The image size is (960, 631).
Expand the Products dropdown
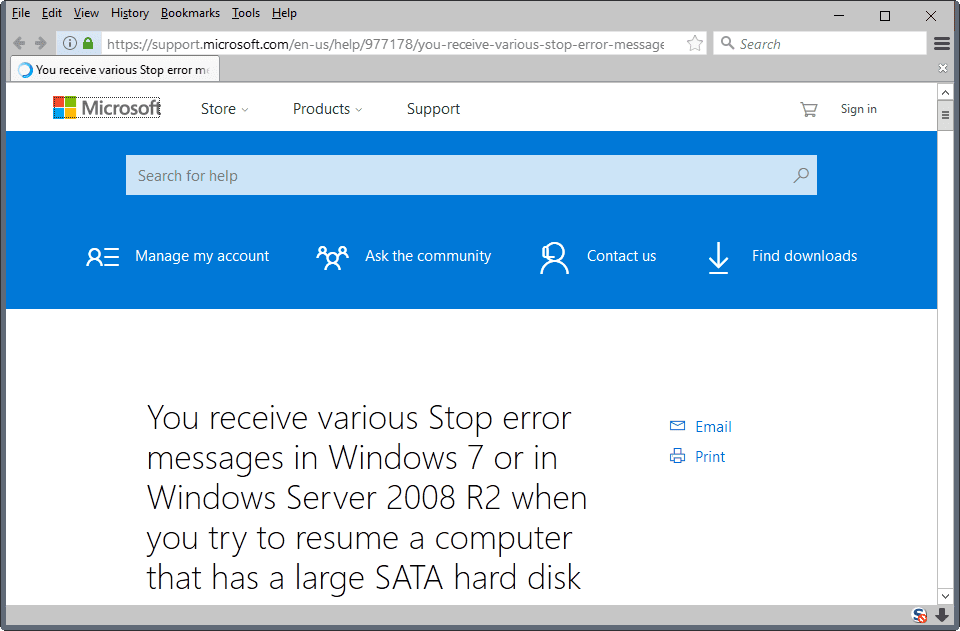click(x=327, y=108)
